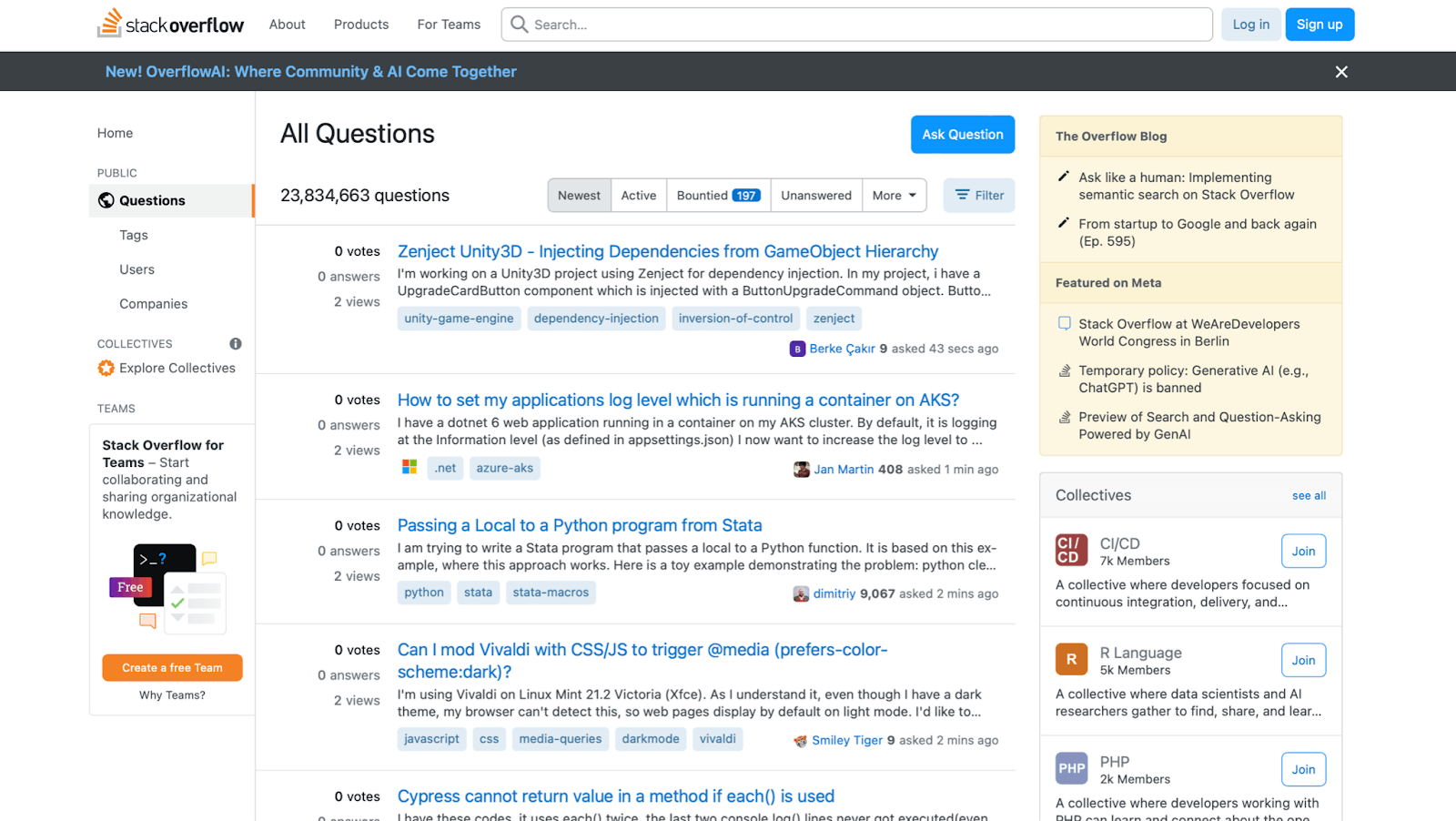
Task: Click the Explore Collectives star icon
Action: [106, 368]
